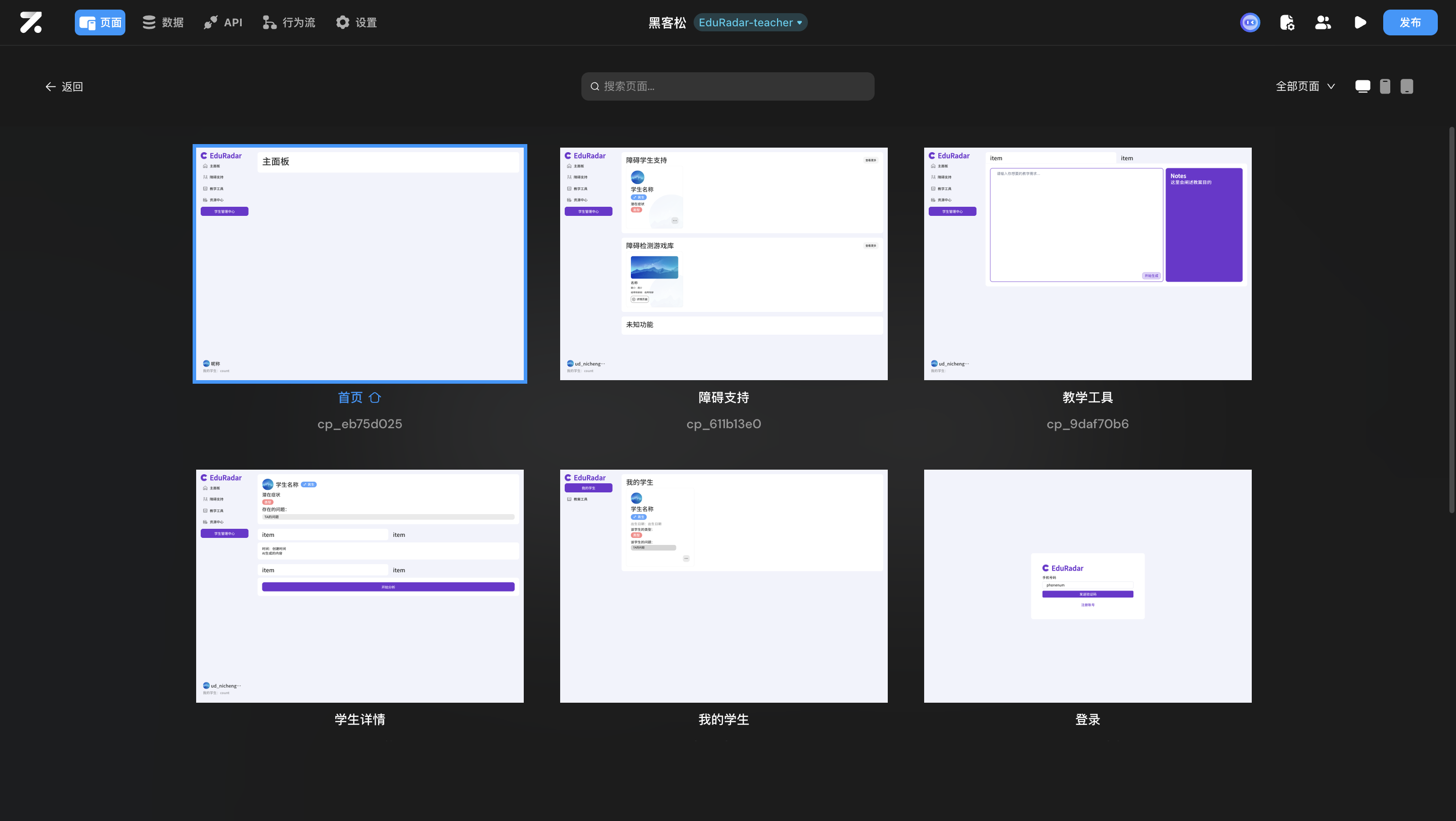Switch to desktop device view

pyautogui.click(x=1362, y=86)
